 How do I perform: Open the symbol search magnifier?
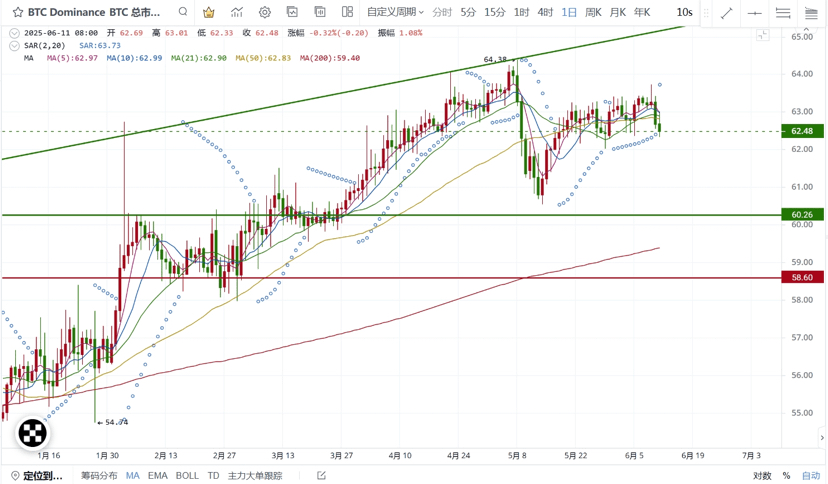click(x=183, y=12)
